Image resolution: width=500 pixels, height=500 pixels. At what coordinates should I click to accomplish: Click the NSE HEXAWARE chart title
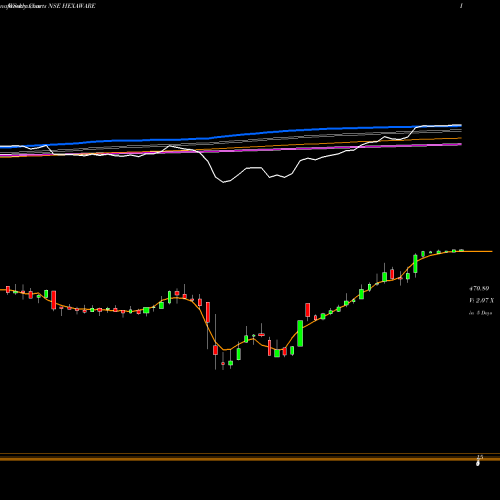click(x=72, y=6)
